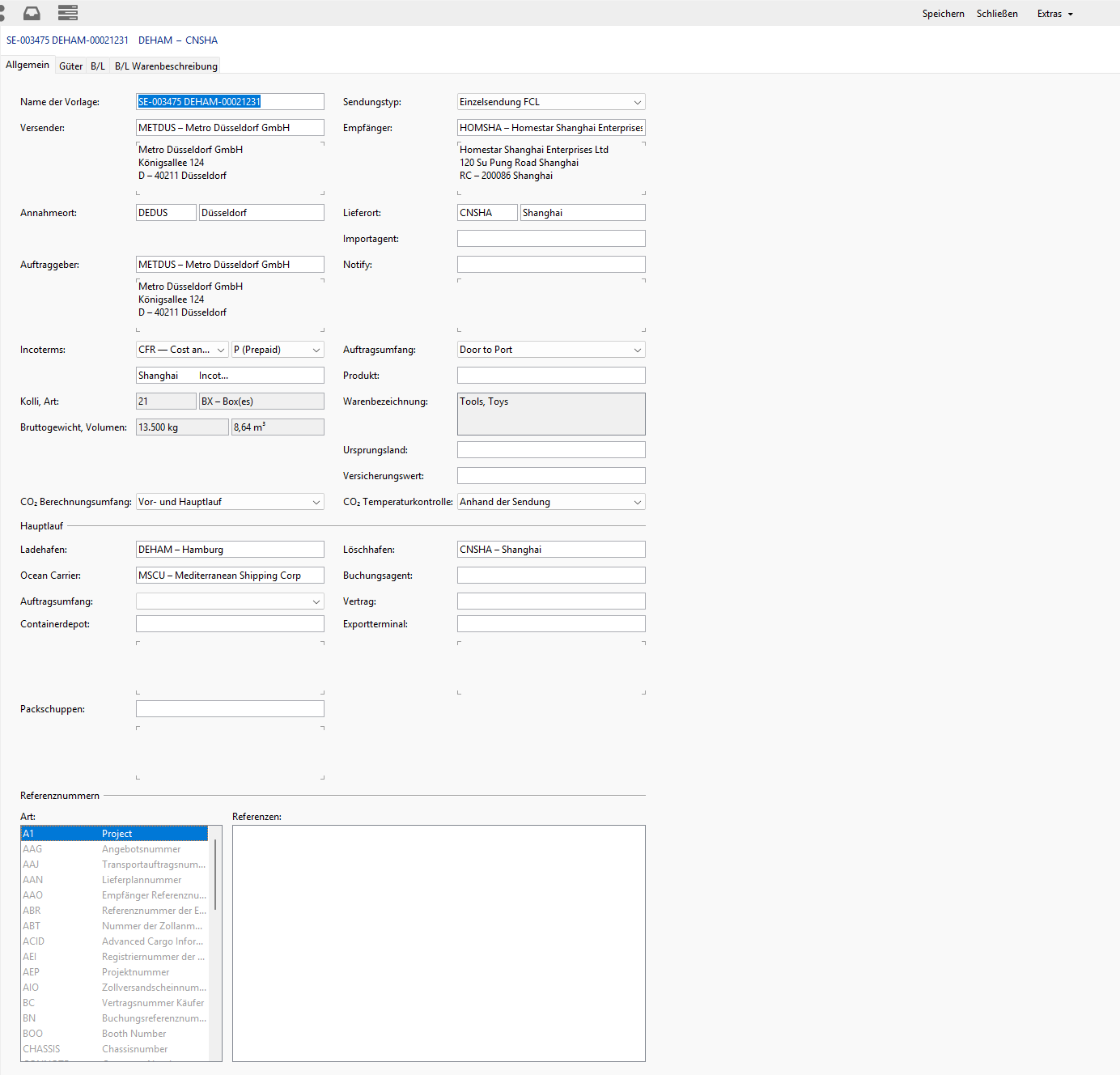Click the partially visible share icon
The height and width of the screenshot is (1075, 1120).
2,13
